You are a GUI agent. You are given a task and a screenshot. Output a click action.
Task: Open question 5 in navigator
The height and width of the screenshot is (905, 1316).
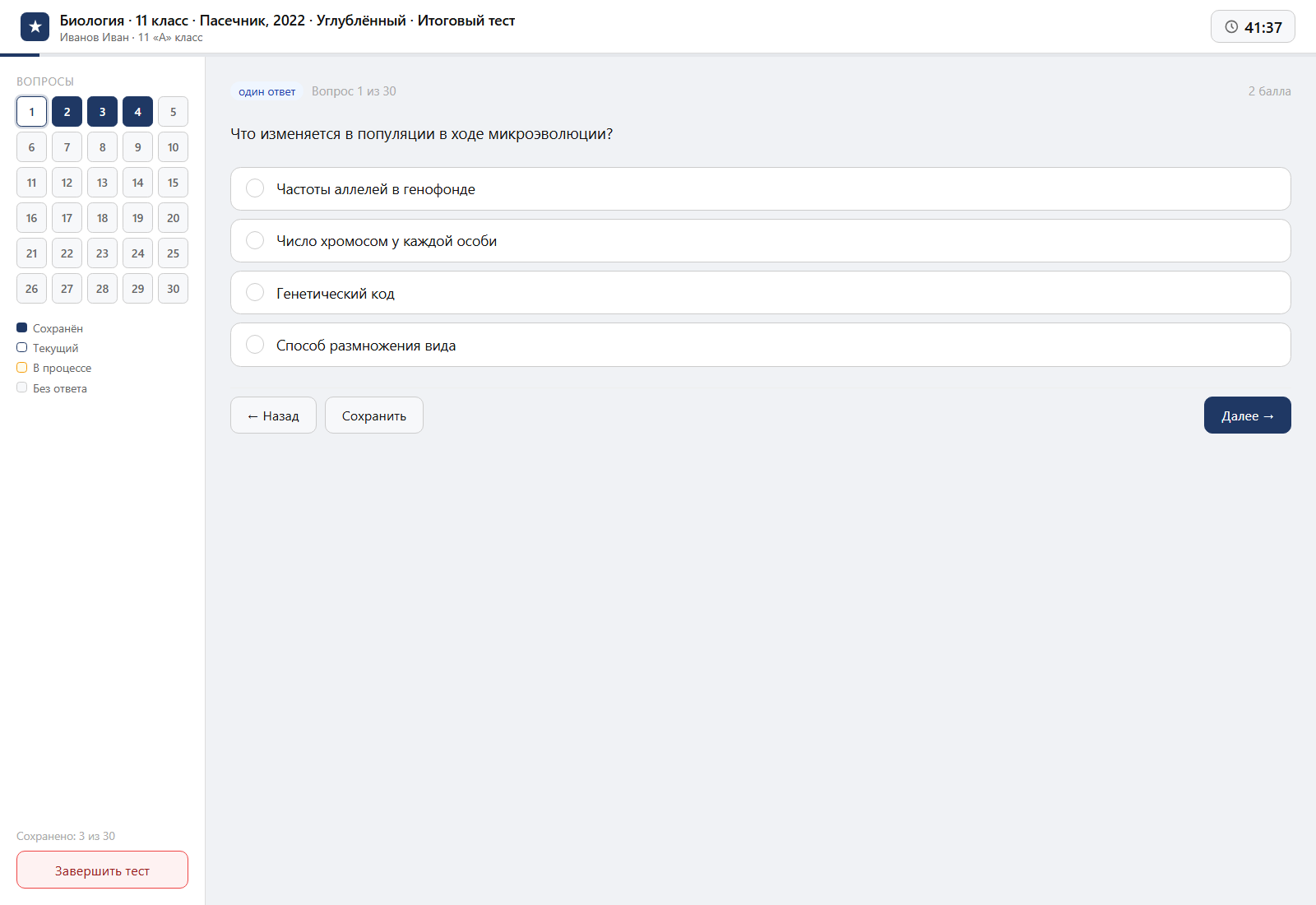pyautogui.click(x=173, y=112)
